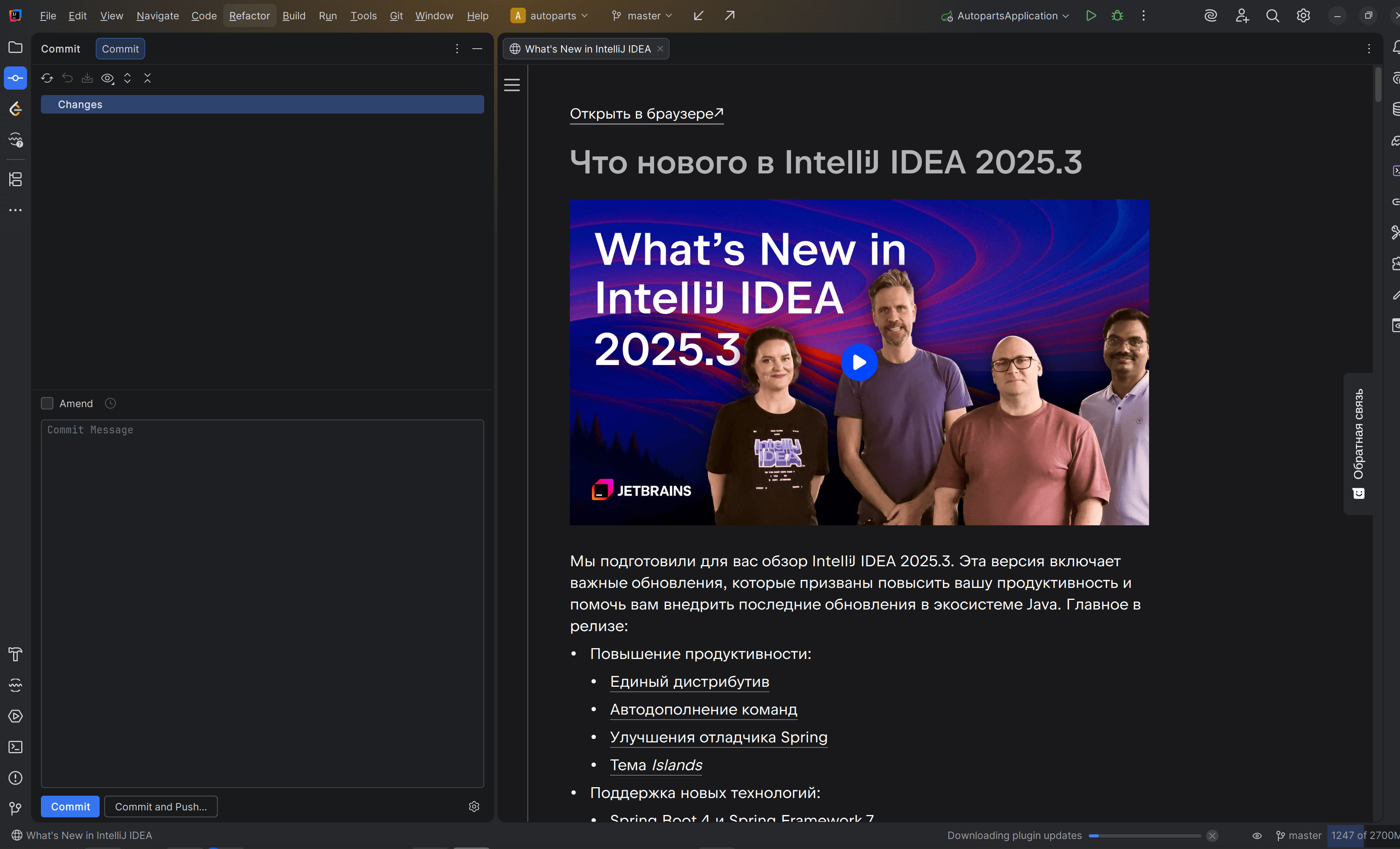This screenshot has width=1400, height=849.
Task: Open the eye view options in Commit toolbar
Action: [x=107, y=78]
